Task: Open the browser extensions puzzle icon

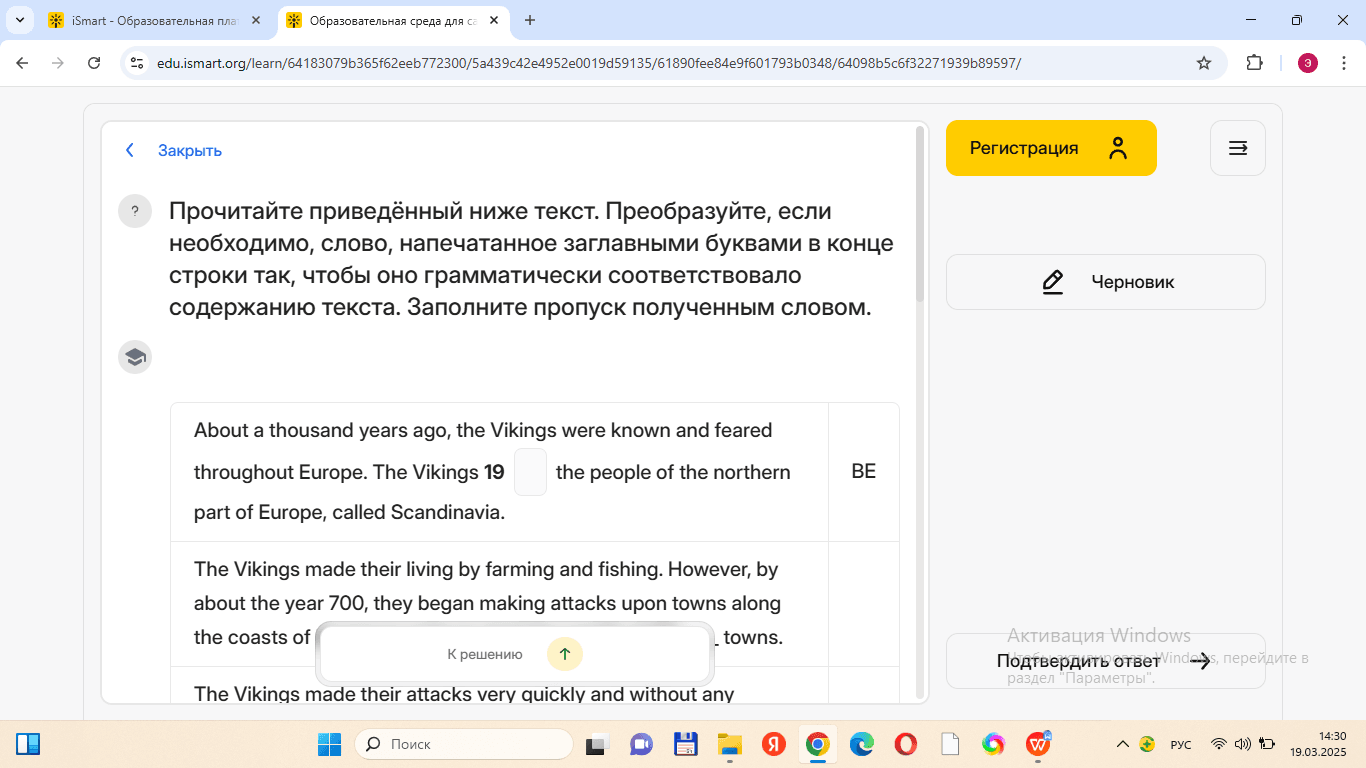Action: (x=1254, y=63)
